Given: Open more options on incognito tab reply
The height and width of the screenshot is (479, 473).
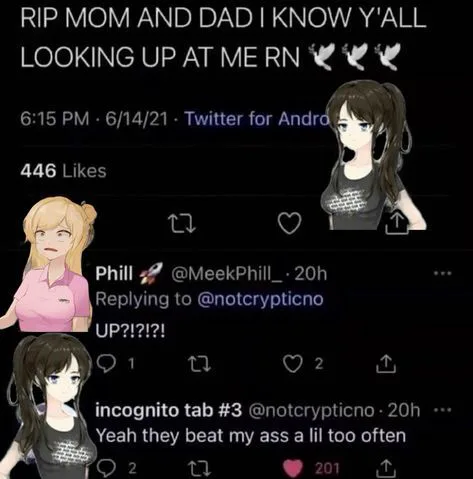Looking at the screenshot, I should pos(443,409).
